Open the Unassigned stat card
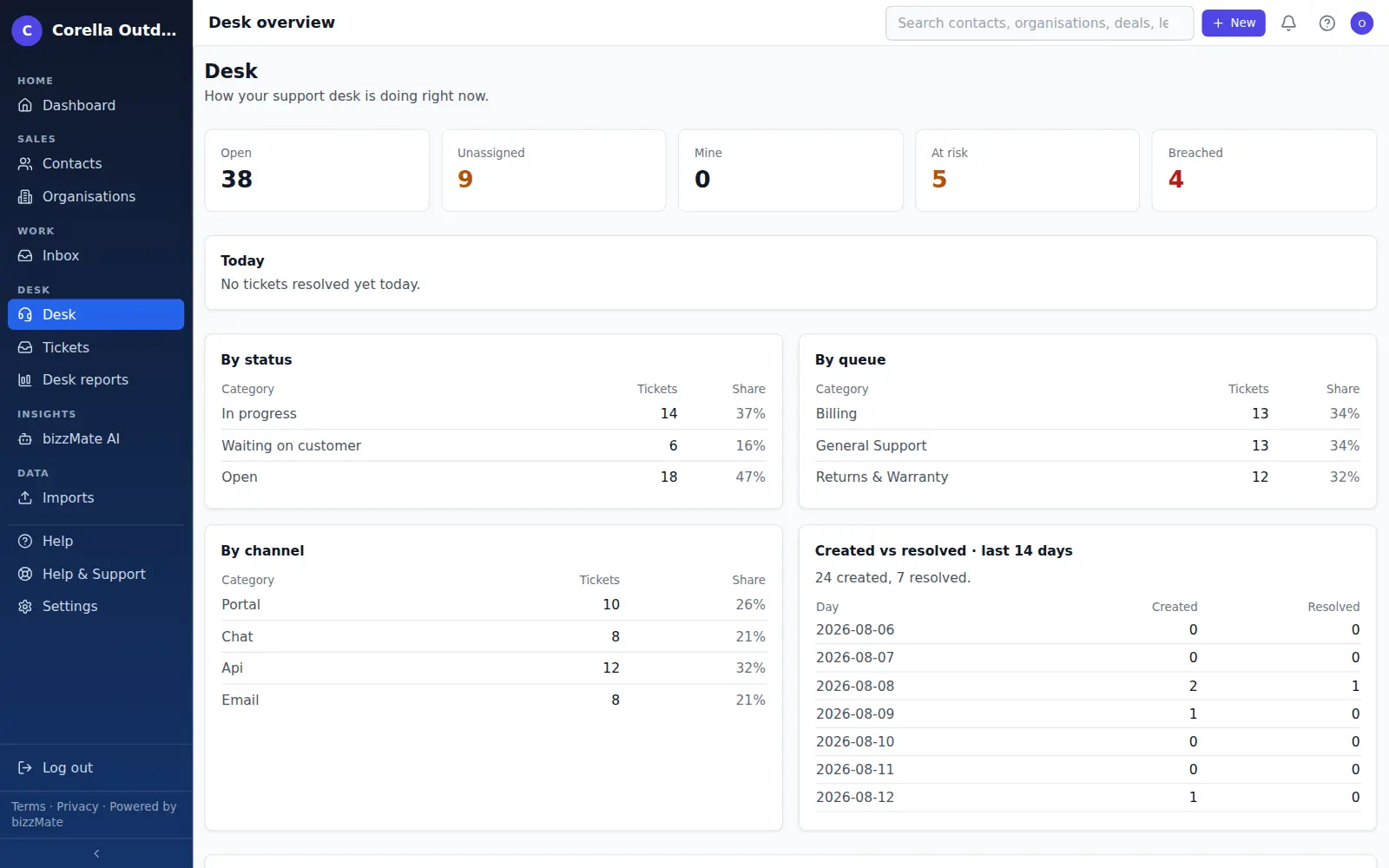Image resolution: width=1389 pixels, height=868 pixels. pos(554,170)
